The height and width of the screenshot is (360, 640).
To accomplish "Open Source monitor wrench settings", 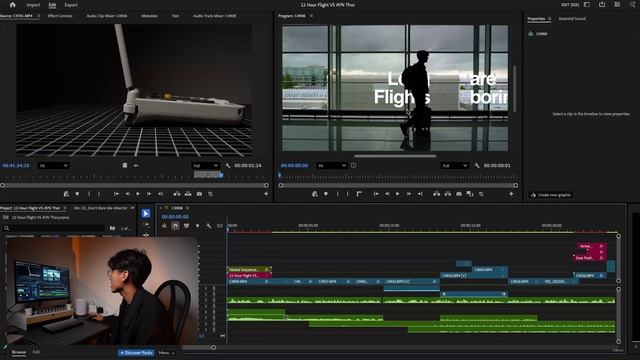I will point(228,165).
